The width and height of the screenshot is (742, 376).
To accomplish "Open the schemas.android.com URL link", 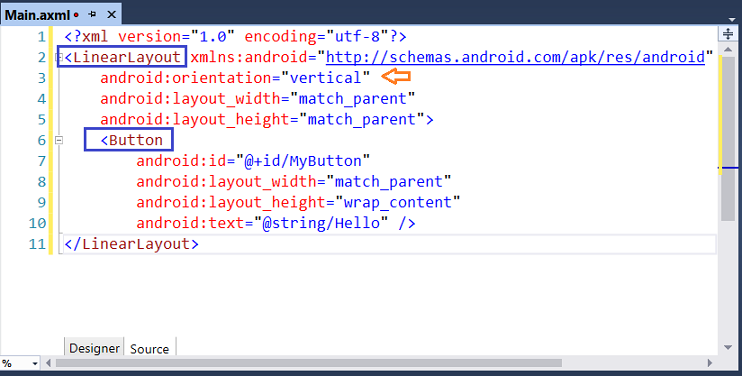I will (515, 57).
